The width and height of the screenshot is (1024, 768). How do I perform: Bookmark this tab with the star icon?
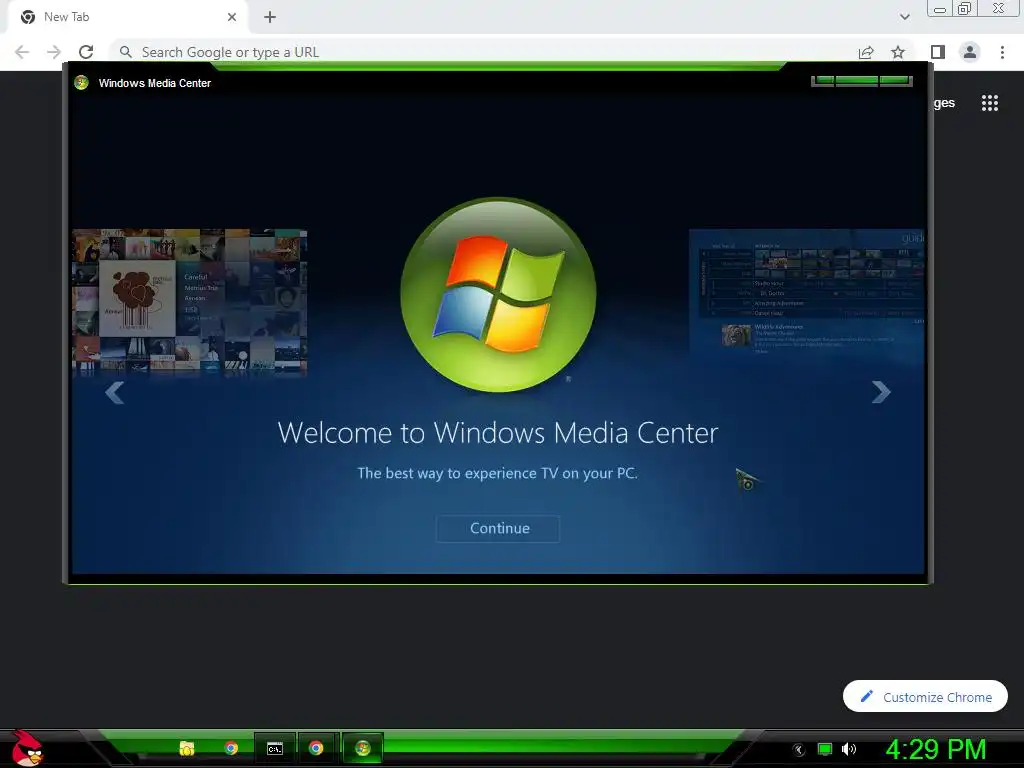(898, 52)
